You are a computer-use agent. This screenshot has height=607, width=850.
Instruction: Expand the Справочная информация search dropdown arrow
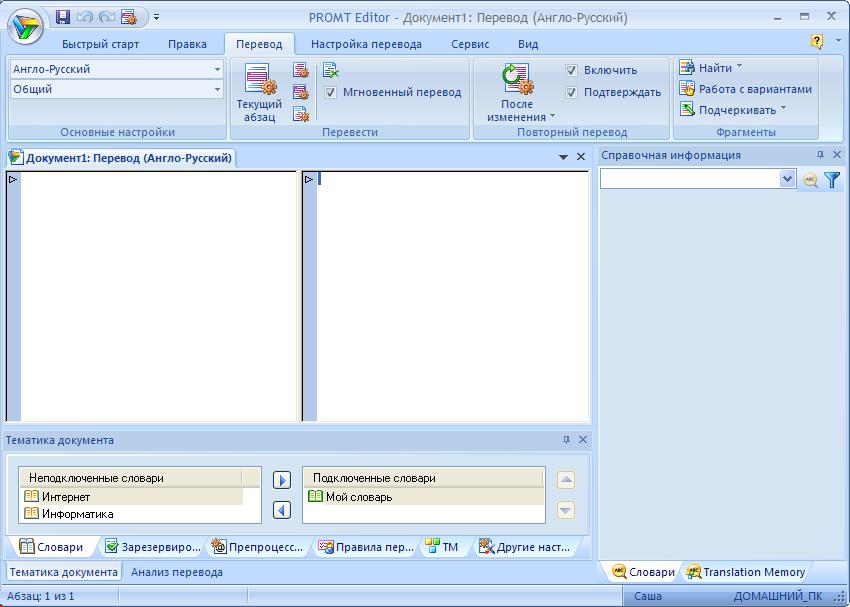[787, 179]
